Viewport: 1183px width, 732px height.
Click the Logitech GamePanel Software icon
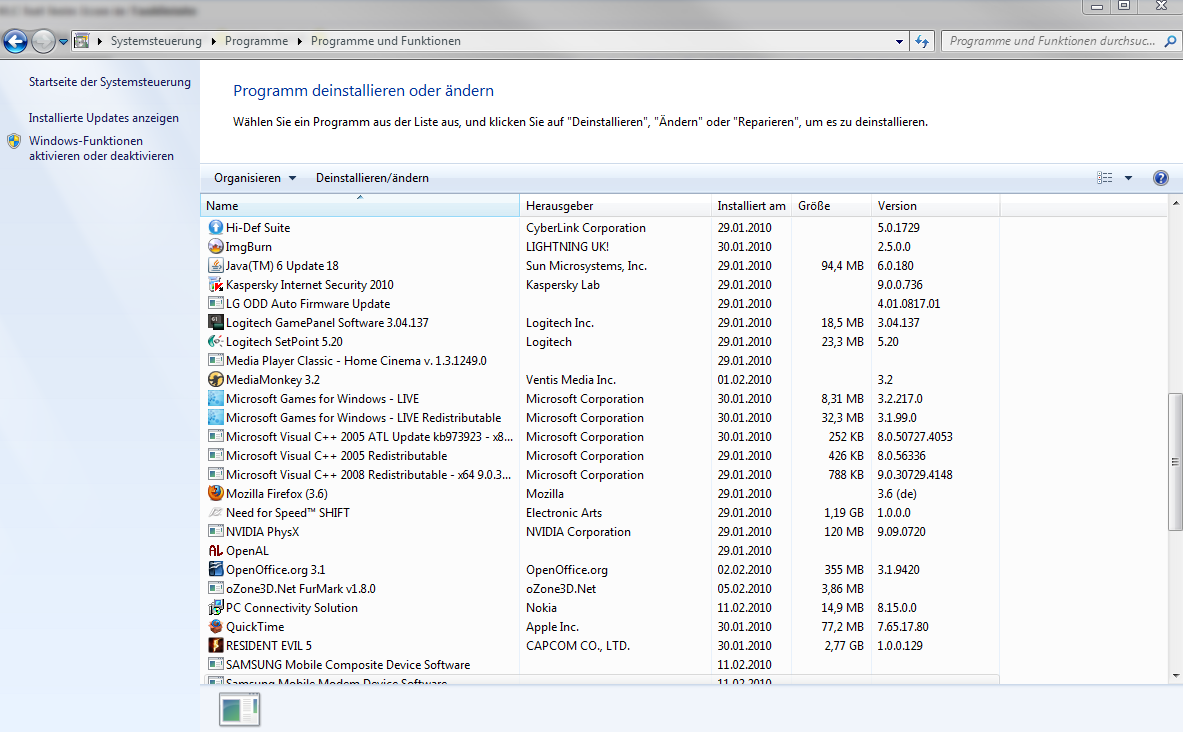pyautogui.click(x=216, y=322)
